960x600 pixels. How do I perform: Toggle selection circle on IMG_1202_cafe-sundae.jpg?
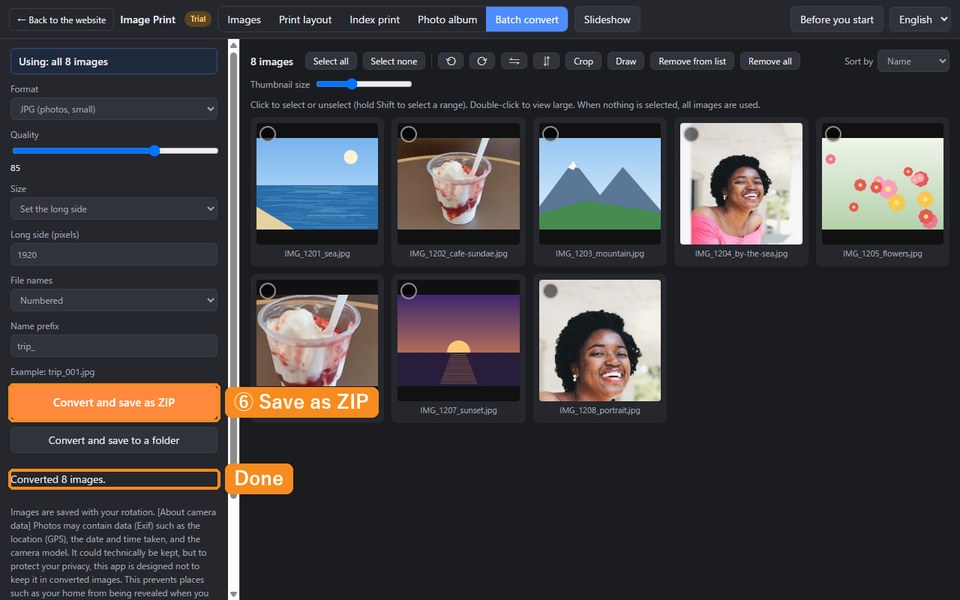(408, 133)
